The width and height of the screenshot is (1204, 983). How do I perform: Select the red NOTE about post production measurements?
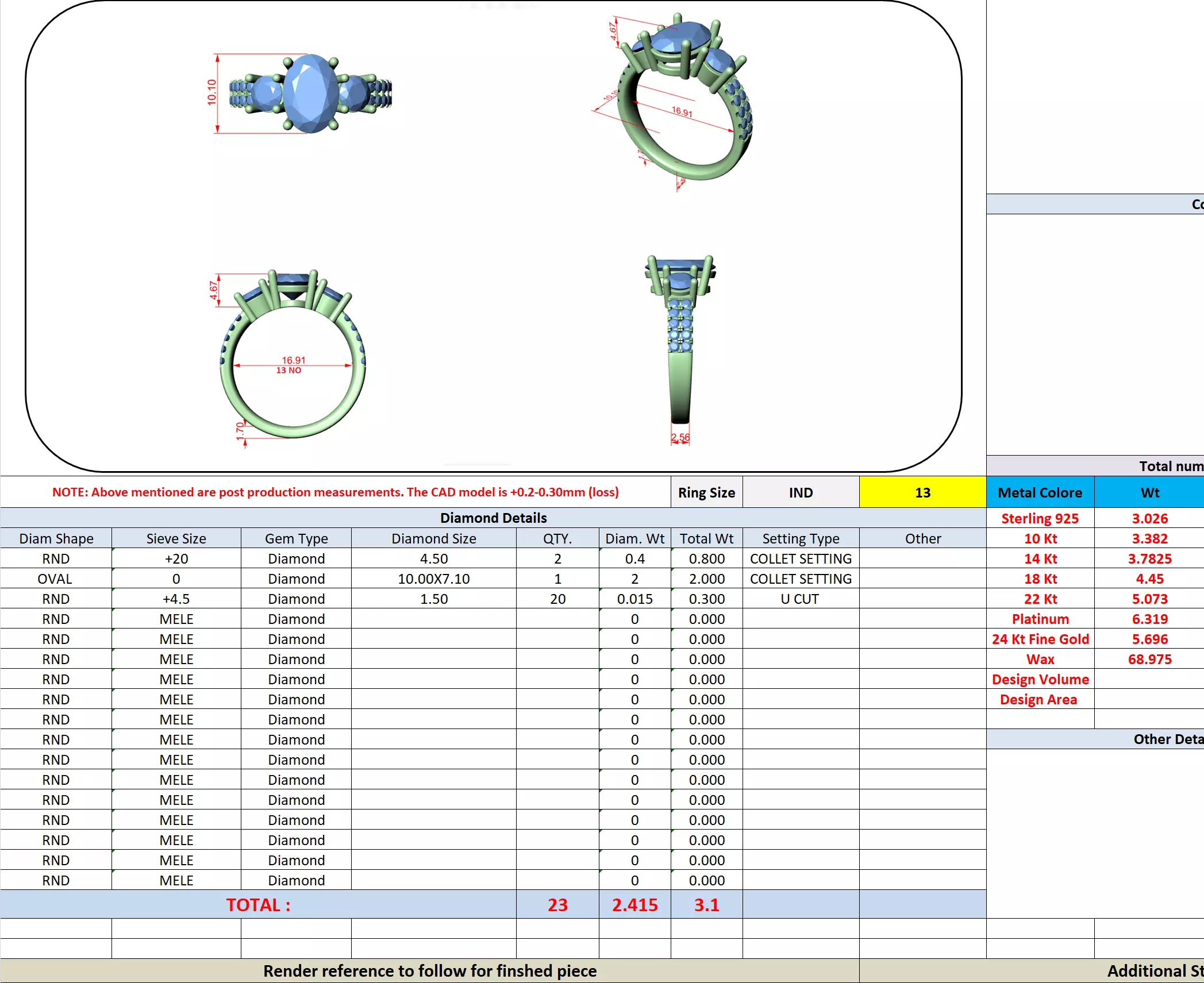coord(335,492)
